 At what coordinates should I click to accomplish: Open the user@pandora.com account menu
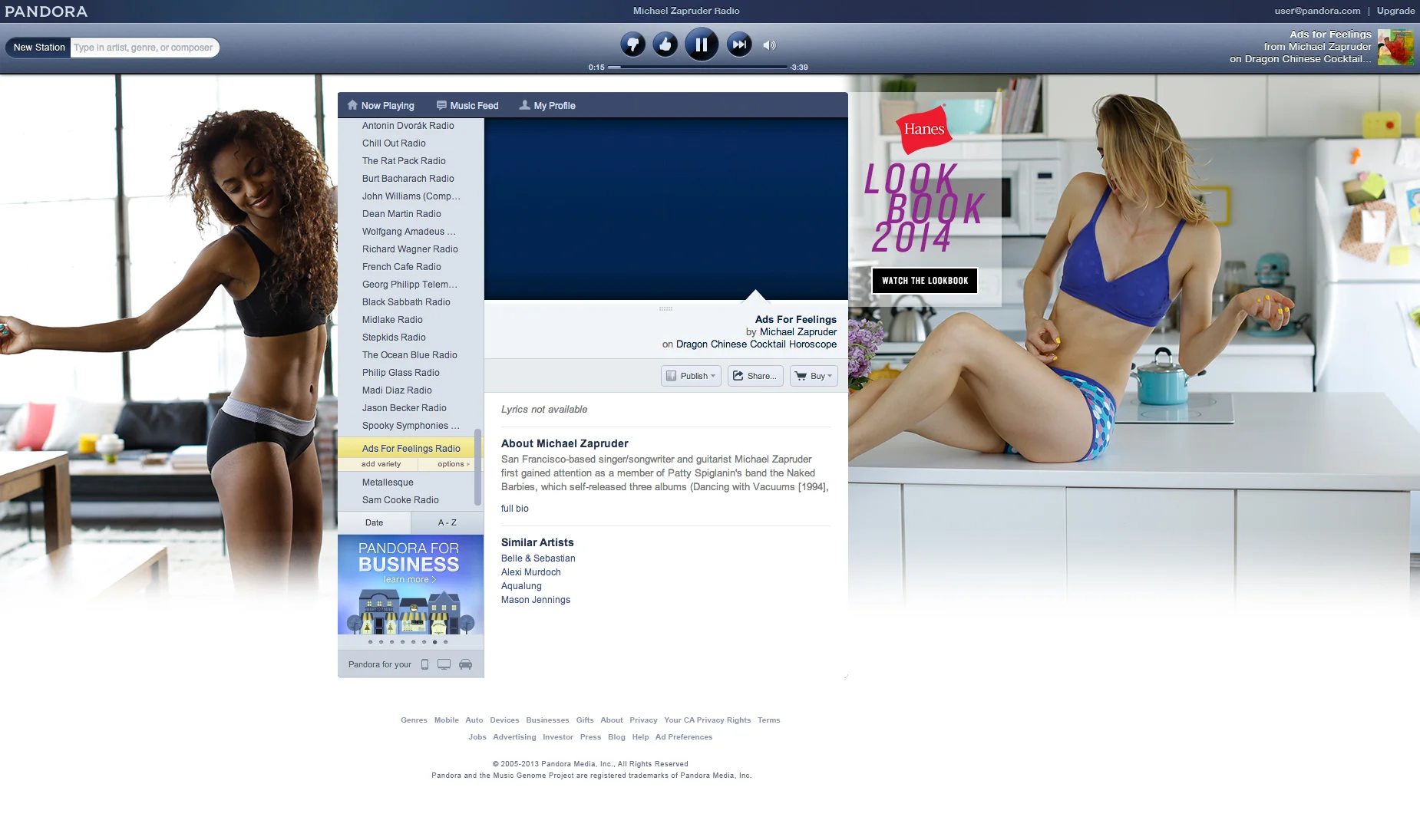coord(1317,11)
